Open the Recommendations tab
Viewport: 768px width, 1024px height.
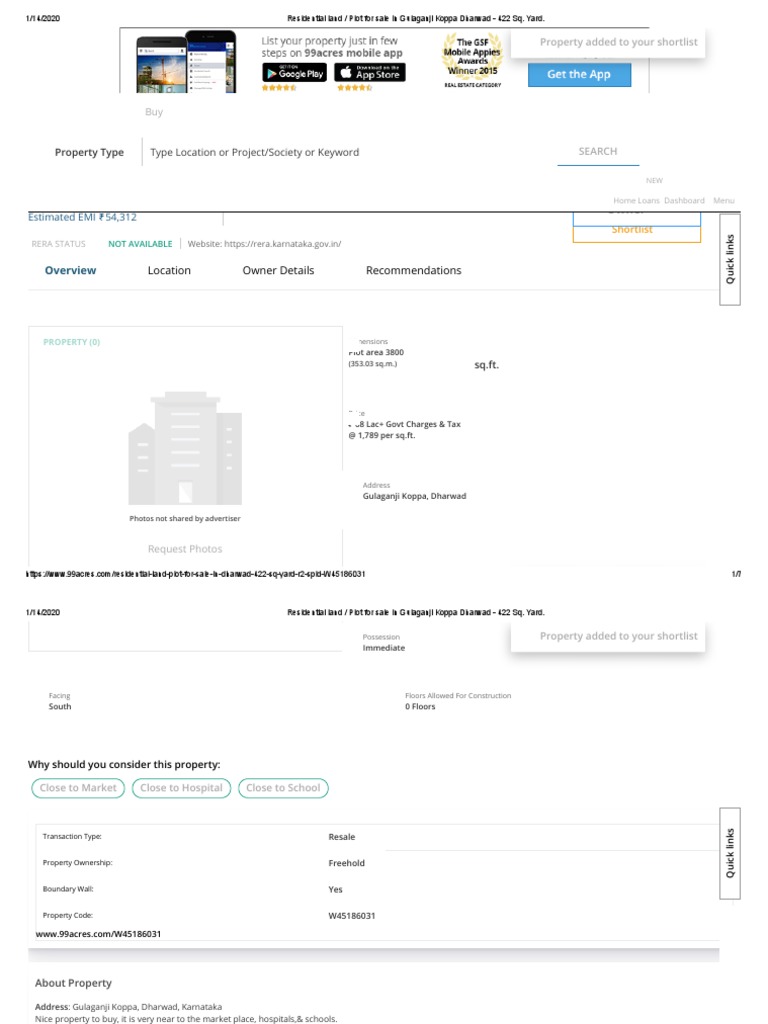[413, 270]
